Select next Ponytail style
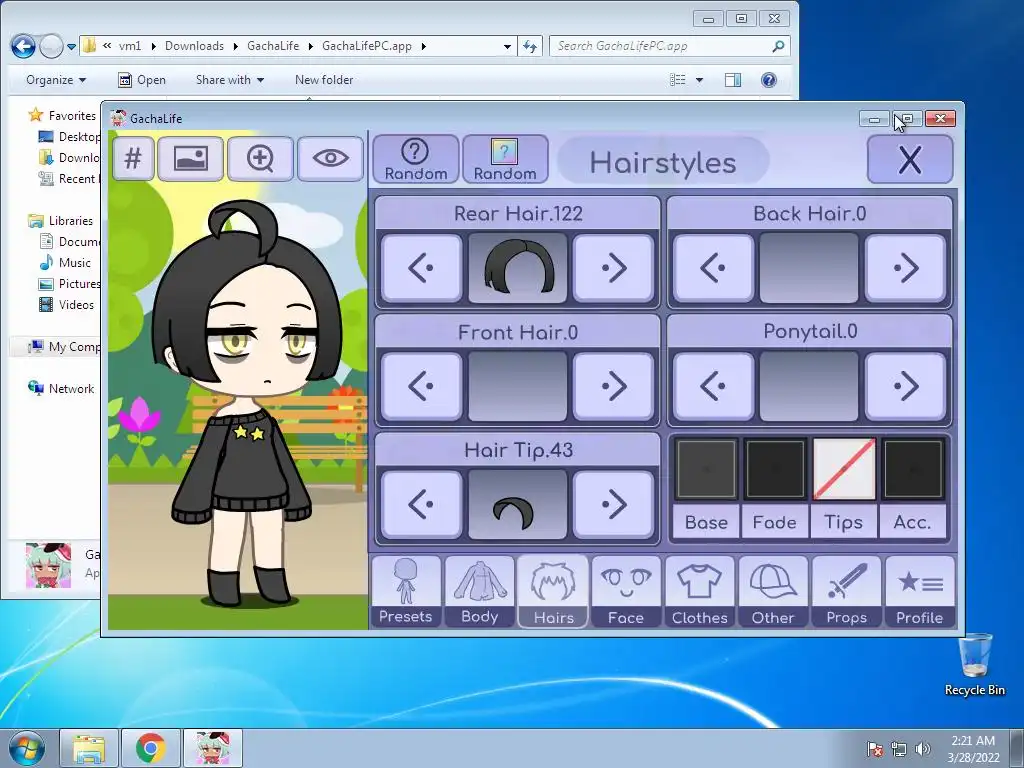 (905, 386)
